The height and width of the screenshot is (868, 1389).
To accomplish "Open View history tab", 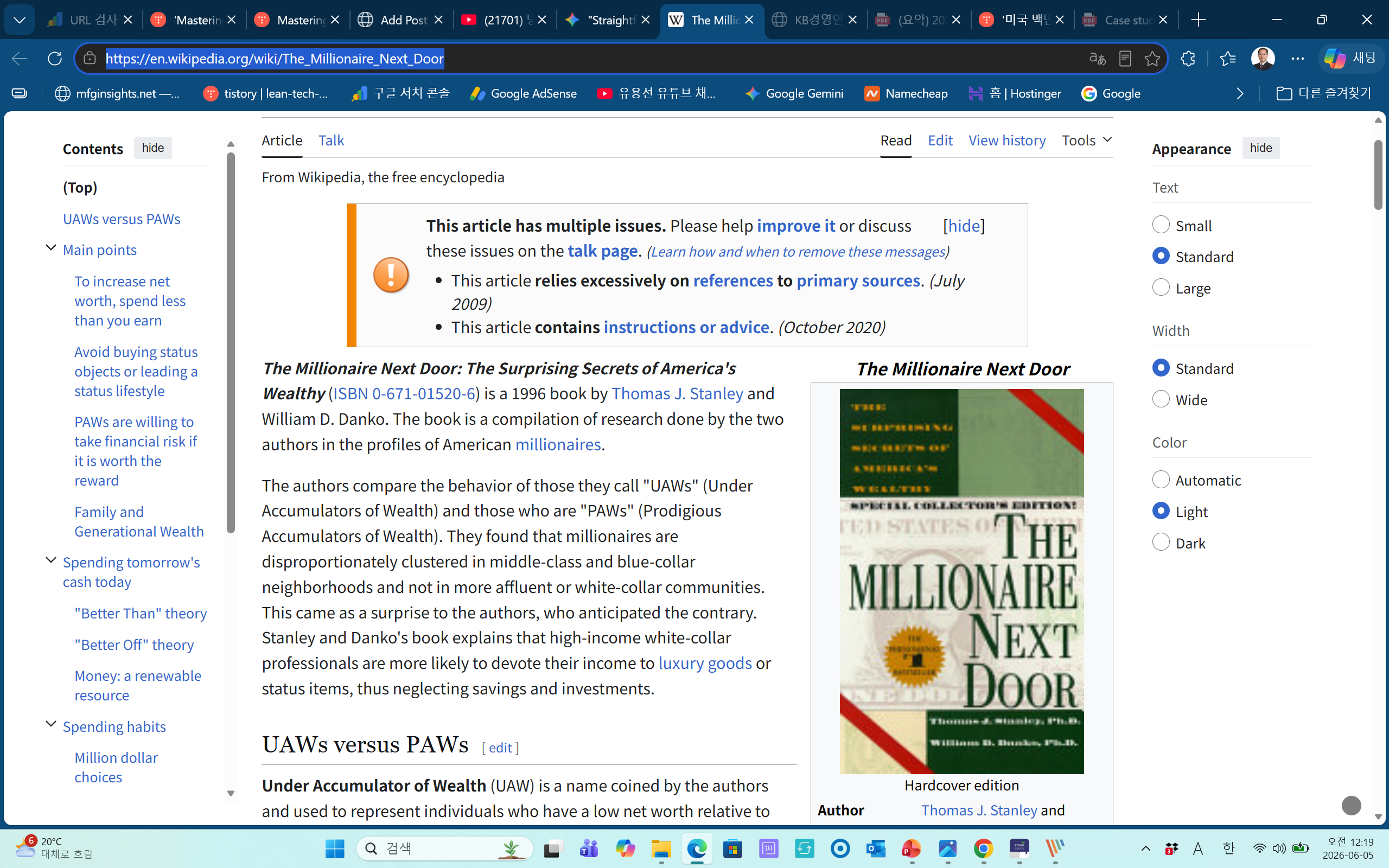I will click(1006, 140).
